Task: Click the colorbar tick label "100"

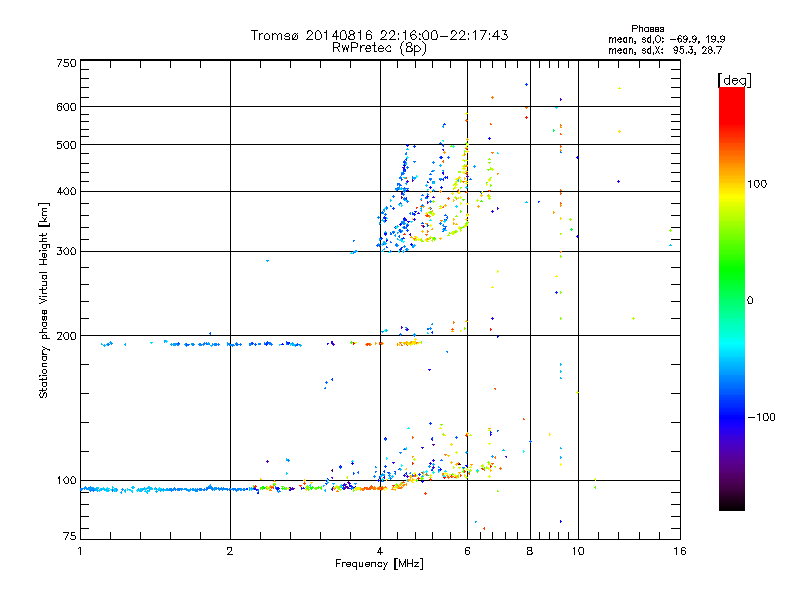Action: coord(757,184)
